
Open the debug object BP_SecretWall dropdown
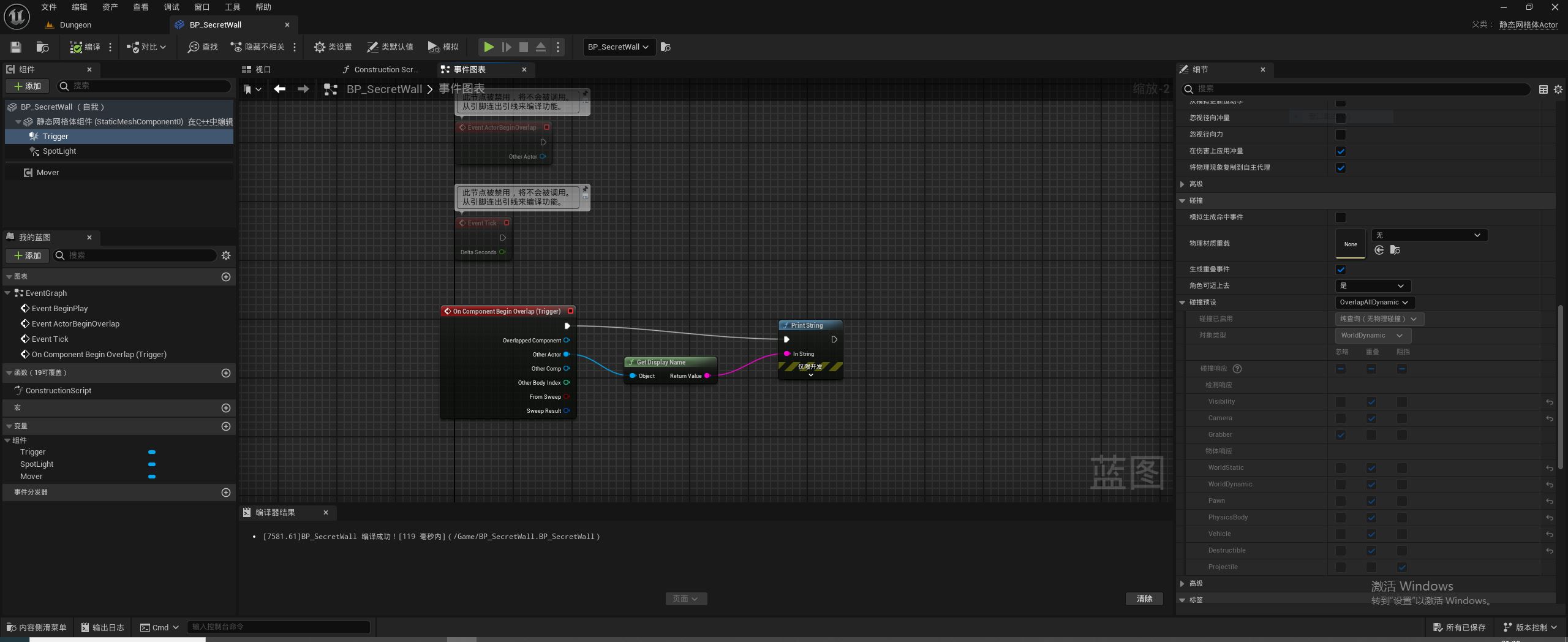618,47
